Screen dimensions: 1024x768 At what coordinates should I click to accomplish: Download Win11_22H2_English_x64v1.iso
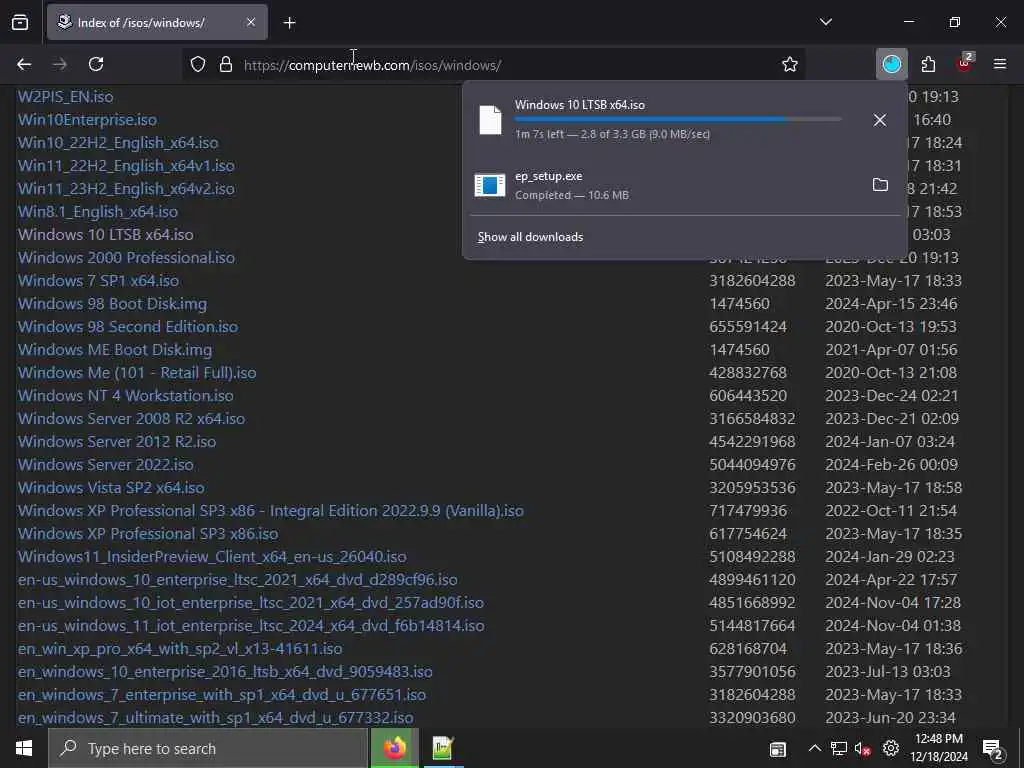point(126,165)
